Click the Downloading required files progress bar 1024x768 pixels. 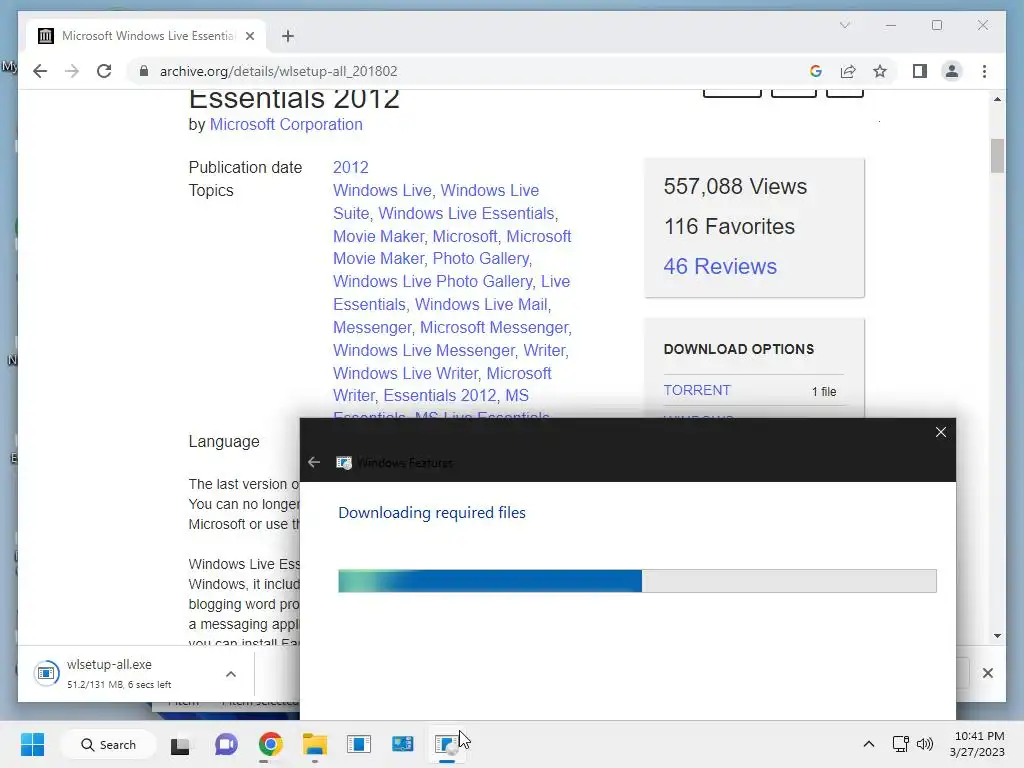tap(637, 581)
